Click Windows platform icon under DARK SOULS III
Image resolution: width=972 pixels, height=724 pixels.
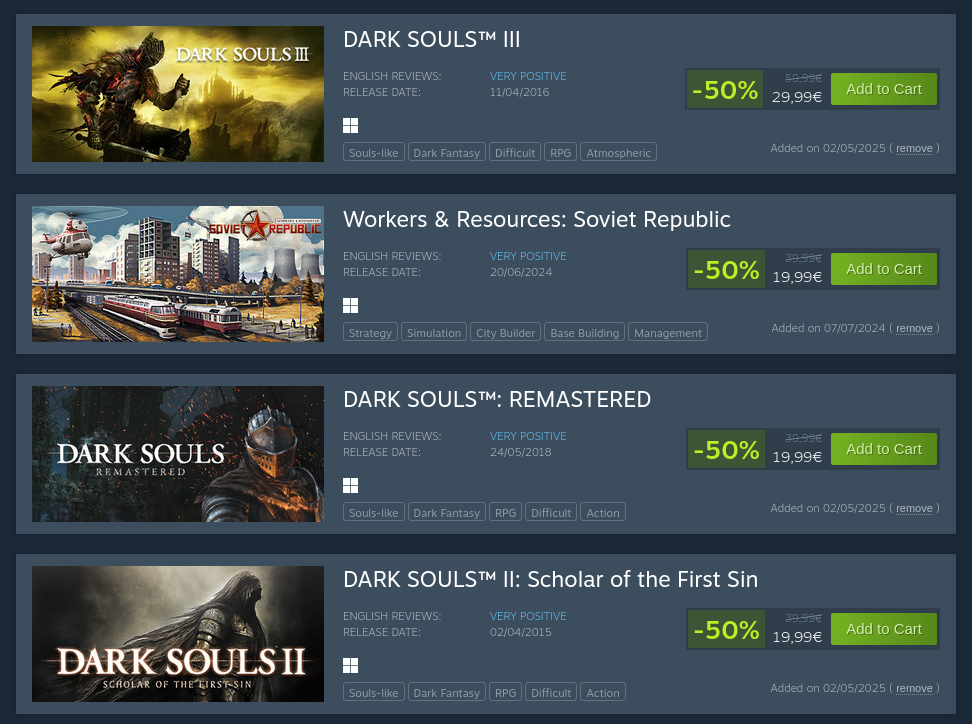click(x=350, y=125)
